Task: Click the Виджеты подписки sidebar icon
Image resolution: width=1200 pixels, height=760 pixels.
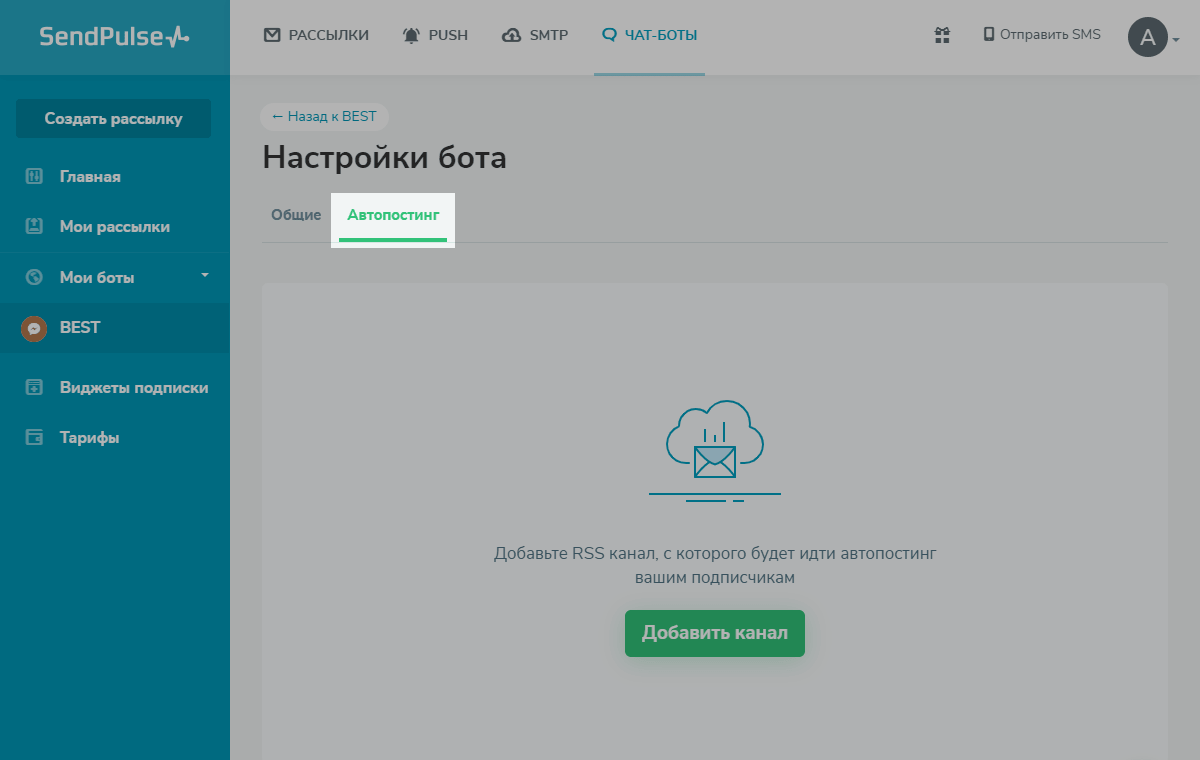Action: 34,387
